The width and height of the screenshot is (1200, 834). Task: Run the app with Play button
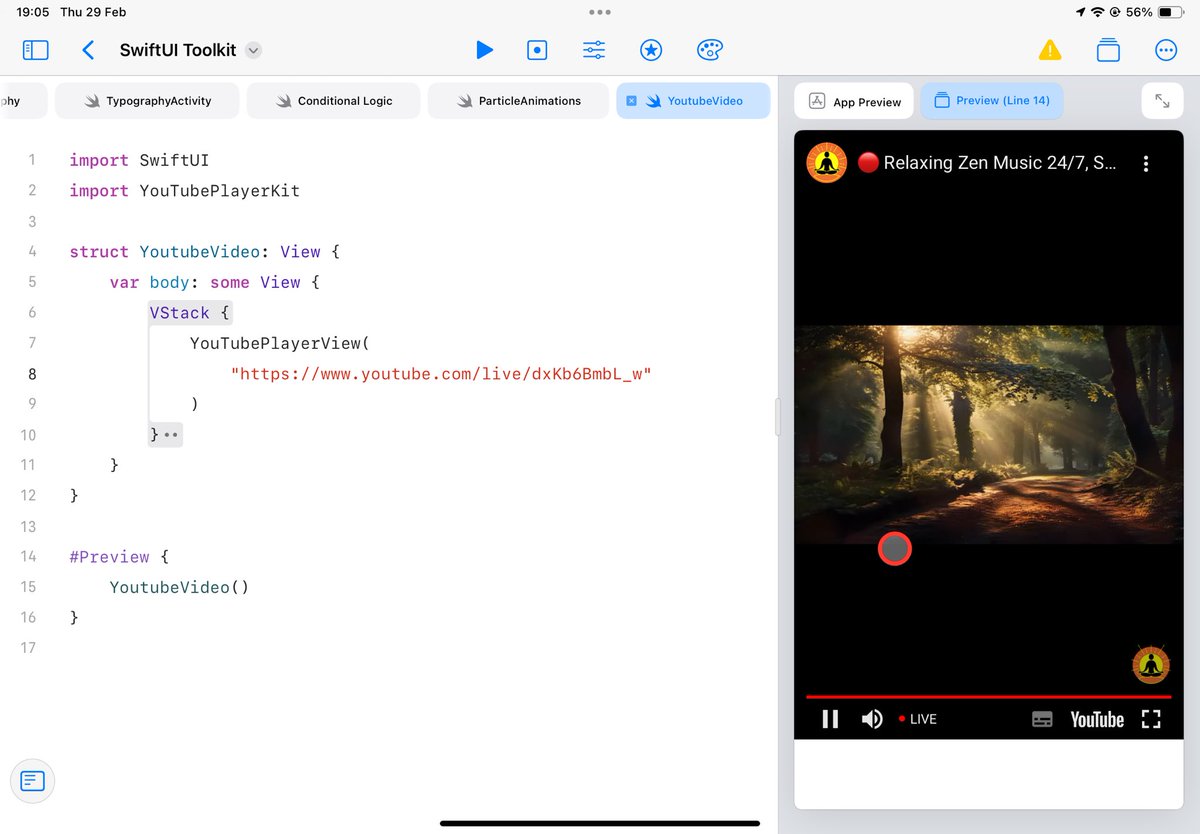[x=484, y=50]
